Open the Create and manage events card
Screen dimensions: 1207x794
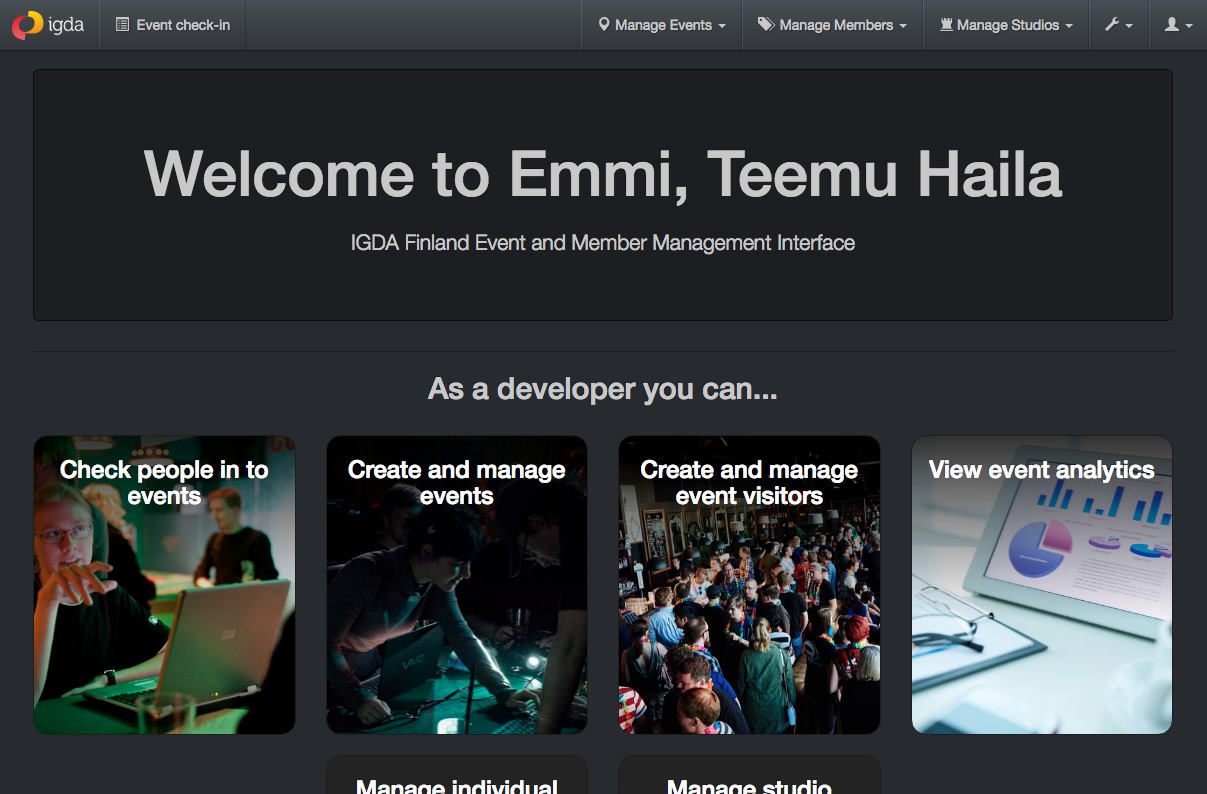457,585
